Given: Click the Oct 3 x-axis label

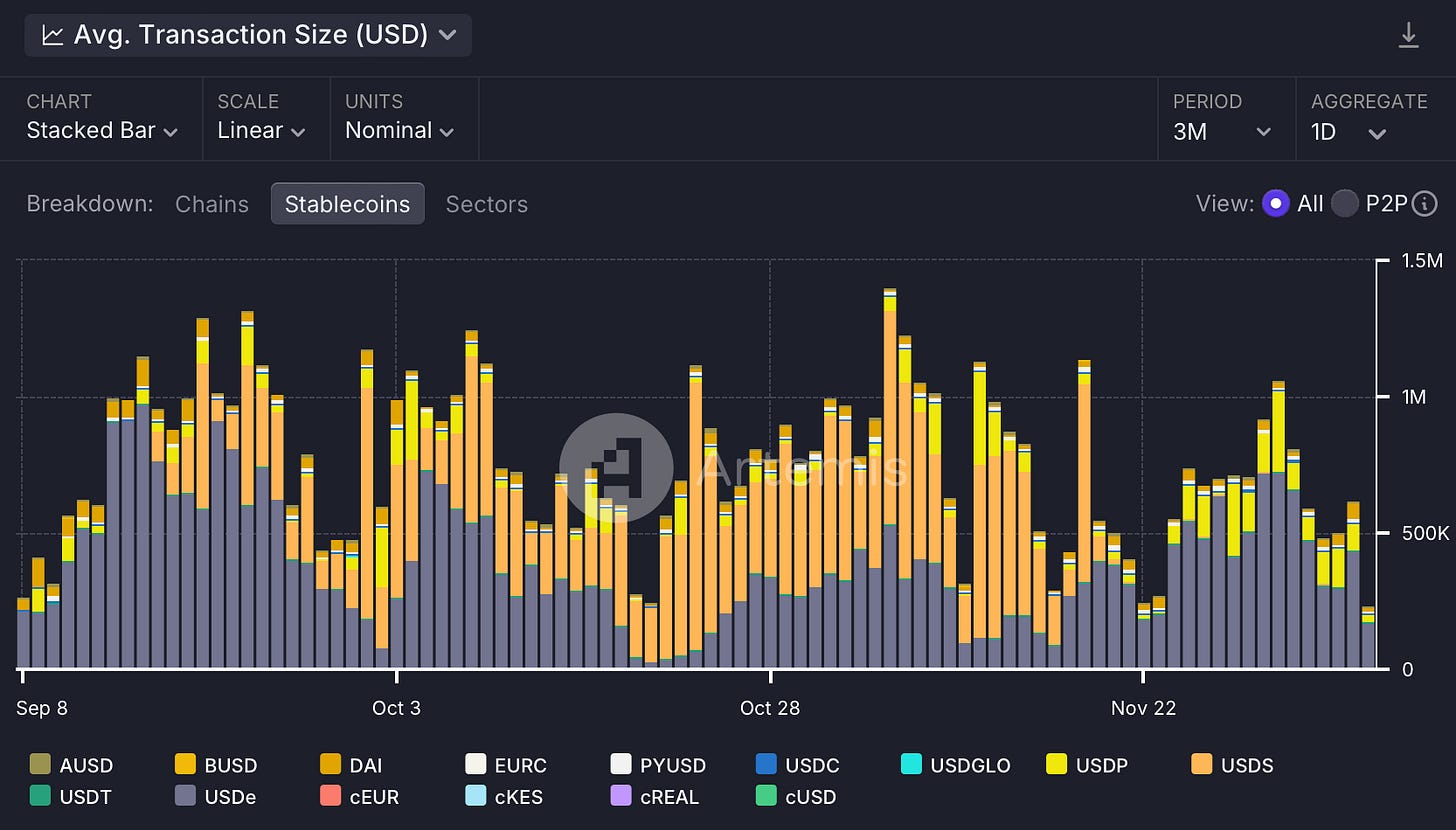Looking at the screenshot, I should [x=396, y=708].
